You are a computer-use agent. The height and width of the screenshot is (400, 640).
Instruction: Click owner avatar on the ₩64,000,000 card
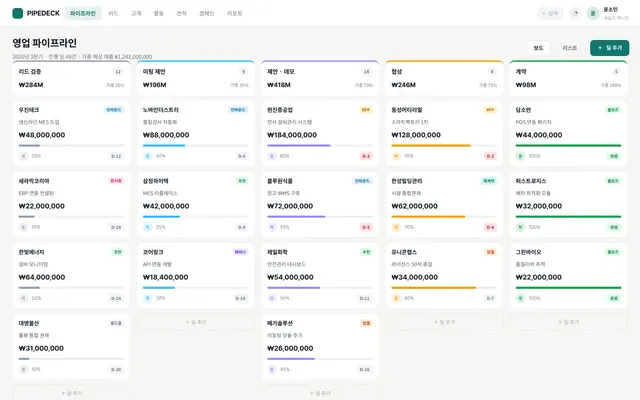point(23,298)
